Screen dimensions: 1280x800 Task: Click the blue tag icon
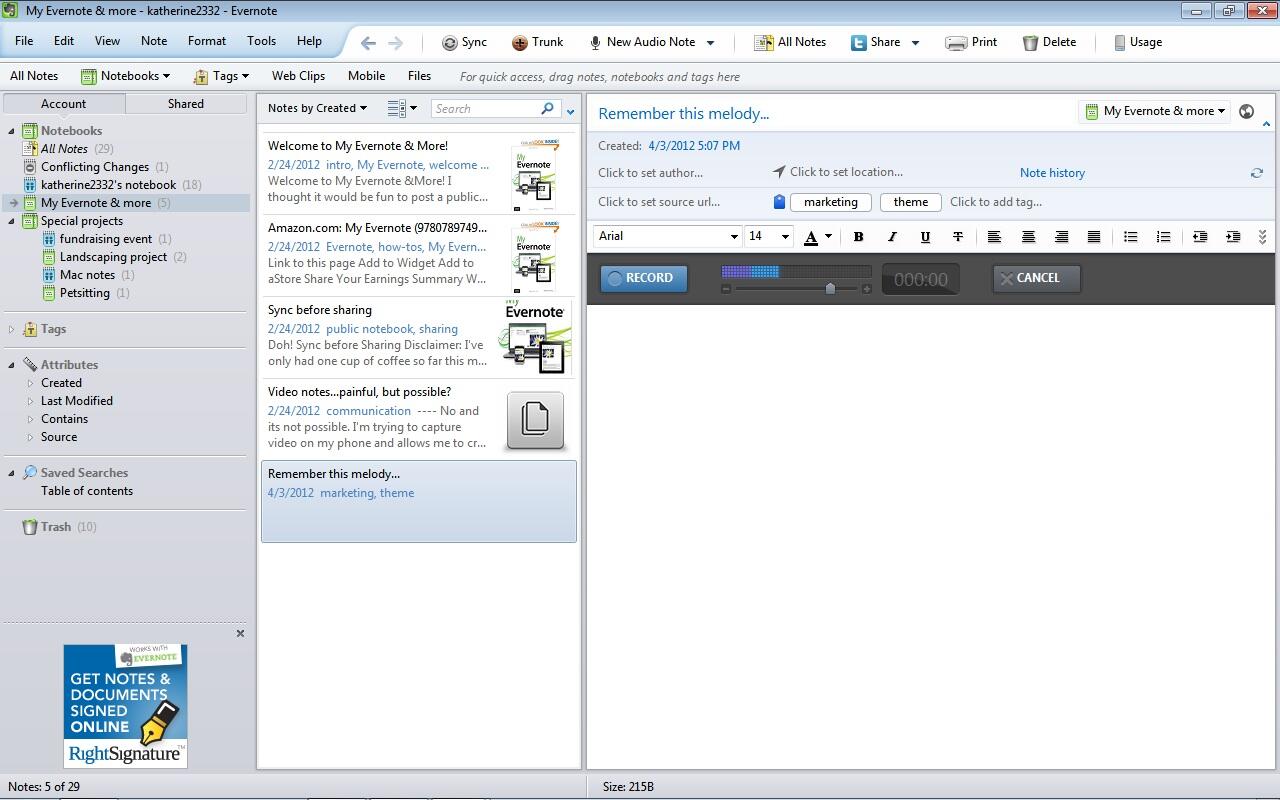(779, 202)
